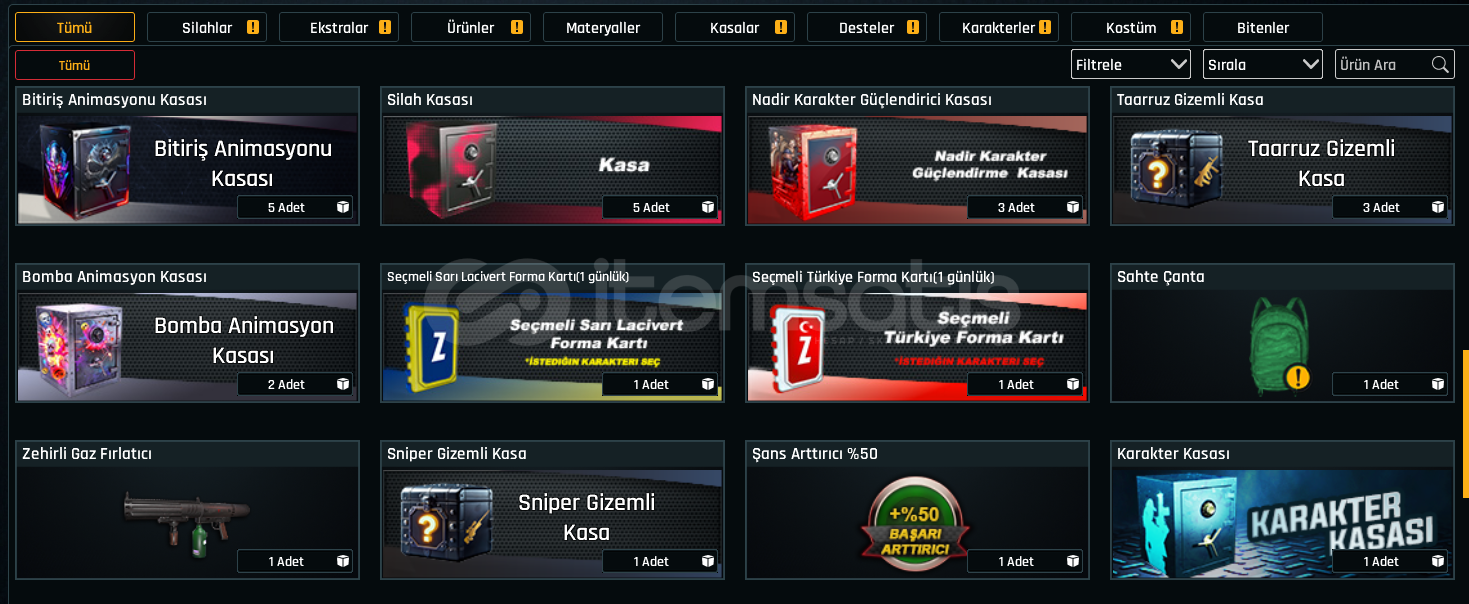Select the red-outlined Tümü sub-filter
Screen dimensions: 1469x604
(x=75, y=65)
